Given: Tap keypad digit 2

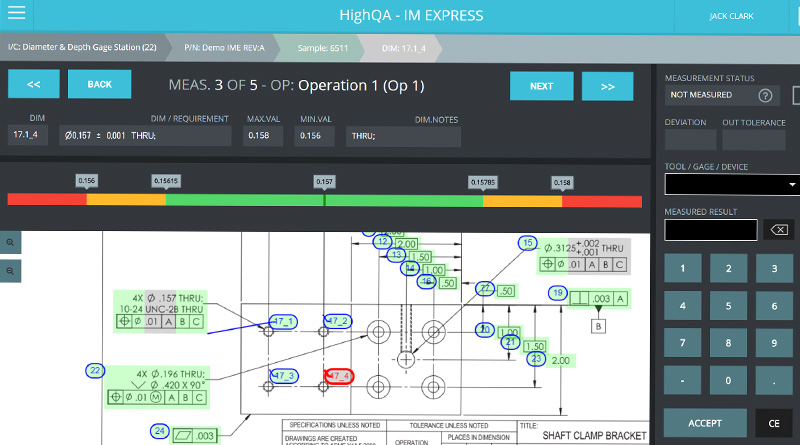Looking at the screenshot, I should click(729, 268).
